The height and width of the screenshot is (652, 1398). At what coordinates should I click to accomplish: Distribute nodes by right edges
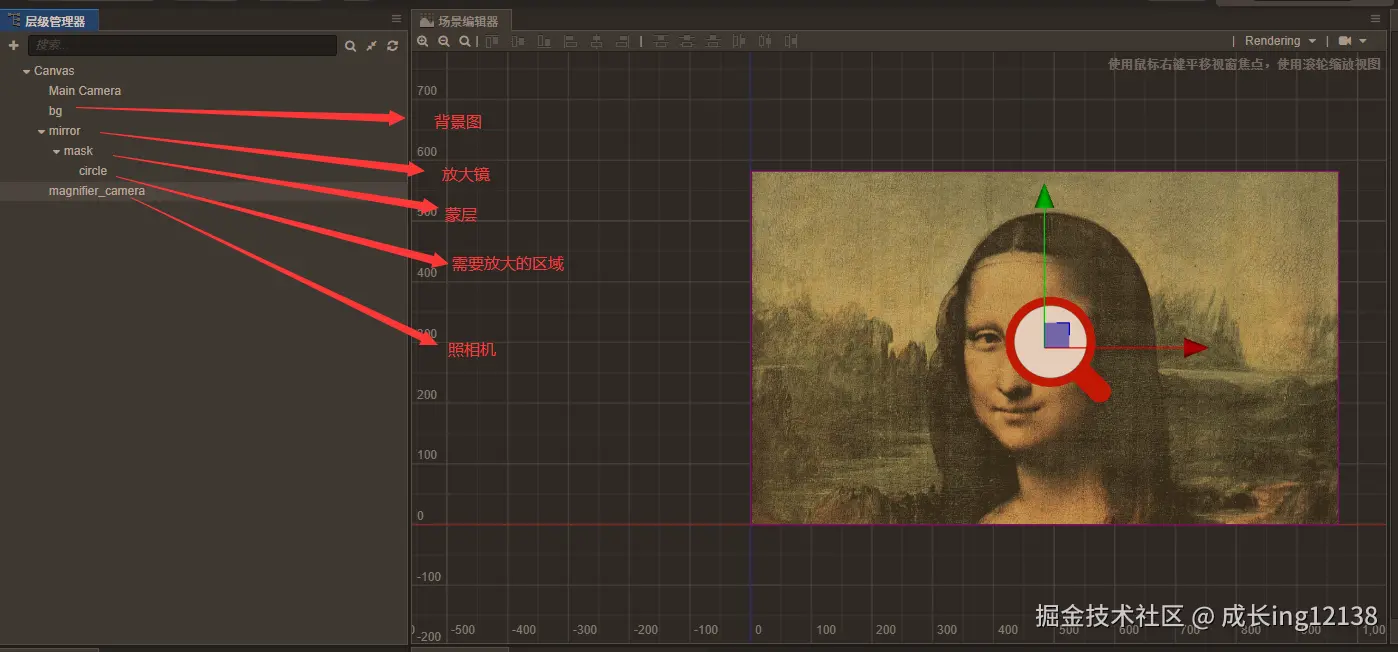point(791,41)
